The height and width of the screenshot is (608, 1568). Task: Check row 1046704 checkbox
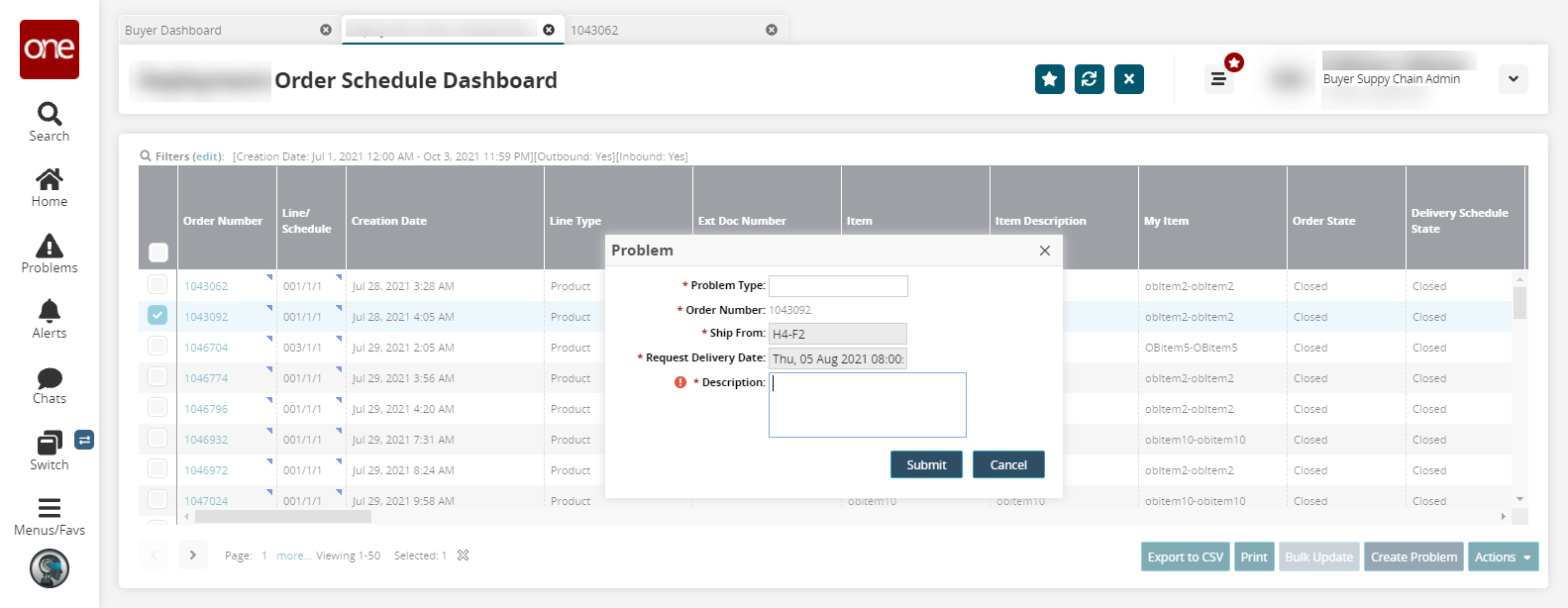click(x=157, y=347)
